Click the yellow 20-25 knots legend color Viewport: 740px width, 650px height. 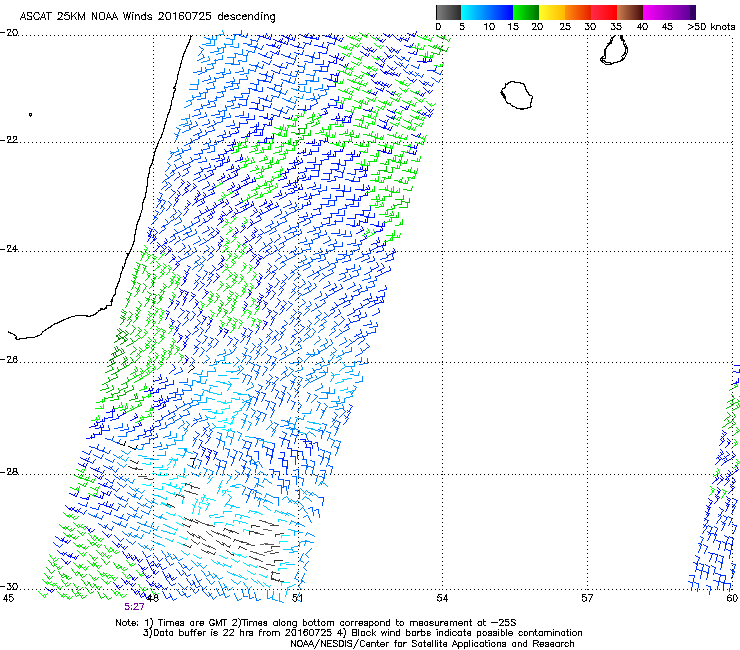click(552, 12)
